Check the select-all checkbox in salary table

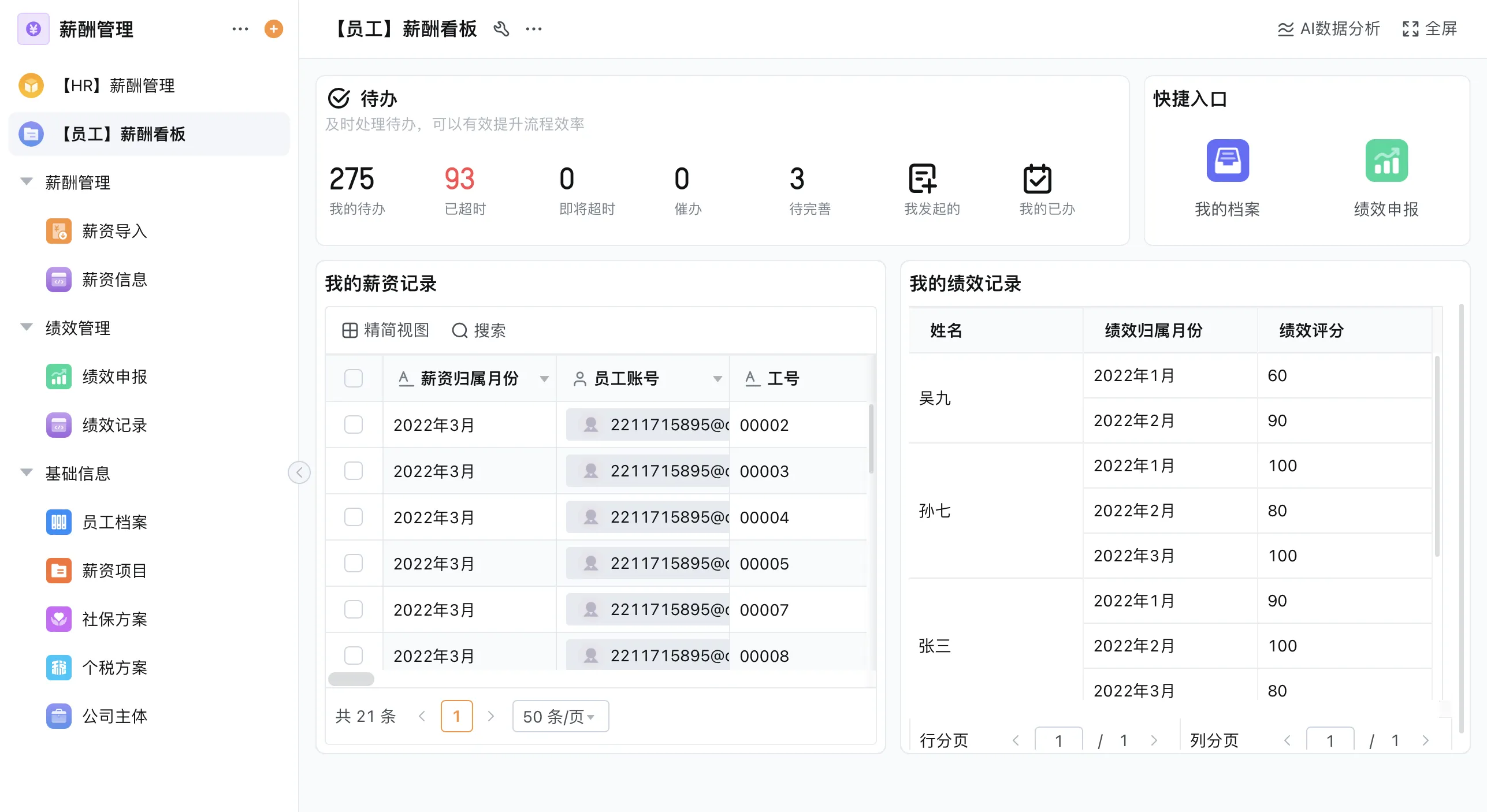[353, 378]
